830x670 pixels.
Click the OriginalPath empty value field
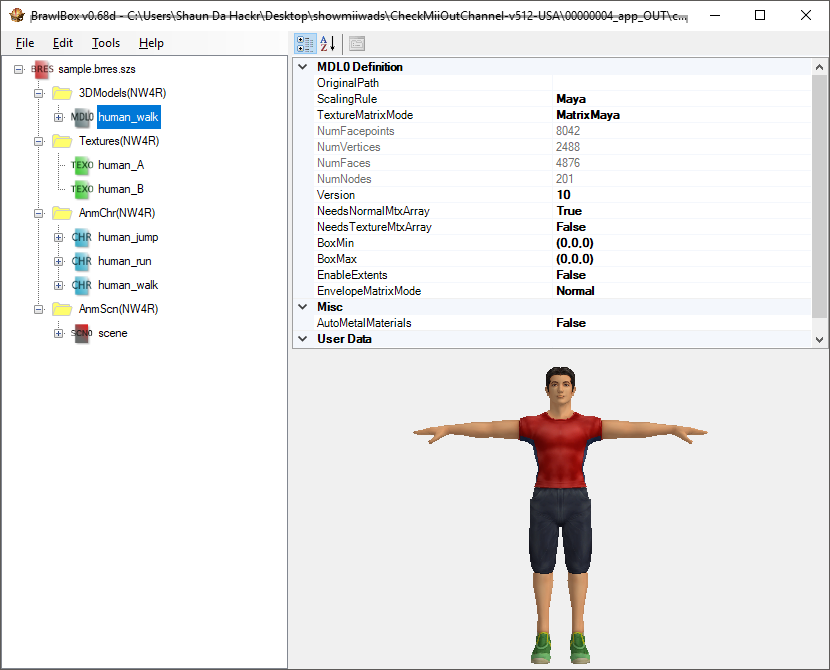682,83
